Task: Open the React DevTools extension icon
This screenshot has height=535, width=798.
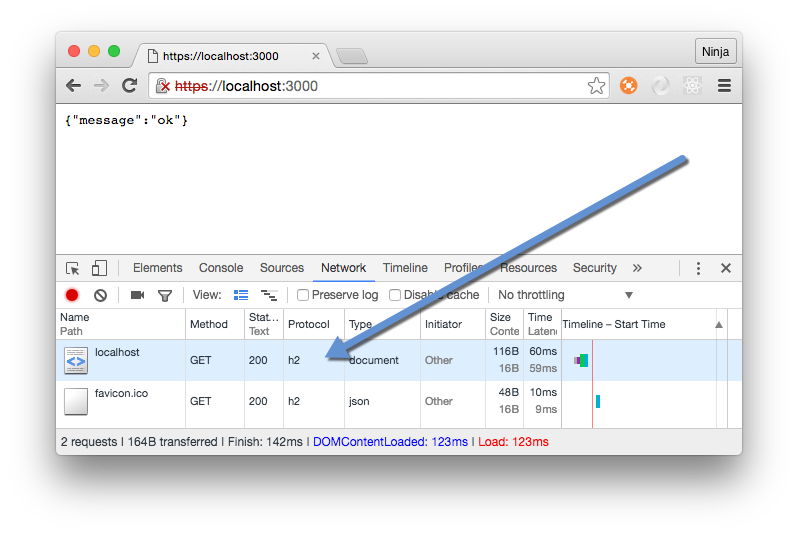Action: pos(692,86)
